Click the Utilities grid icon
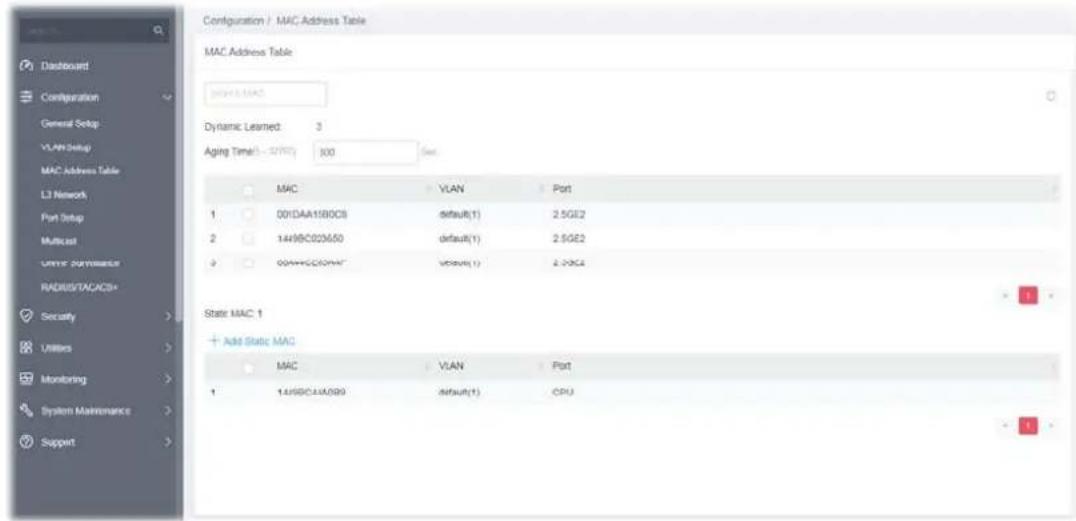The height and width of the screenshot is (521, 1076). (x=27, y=349)
